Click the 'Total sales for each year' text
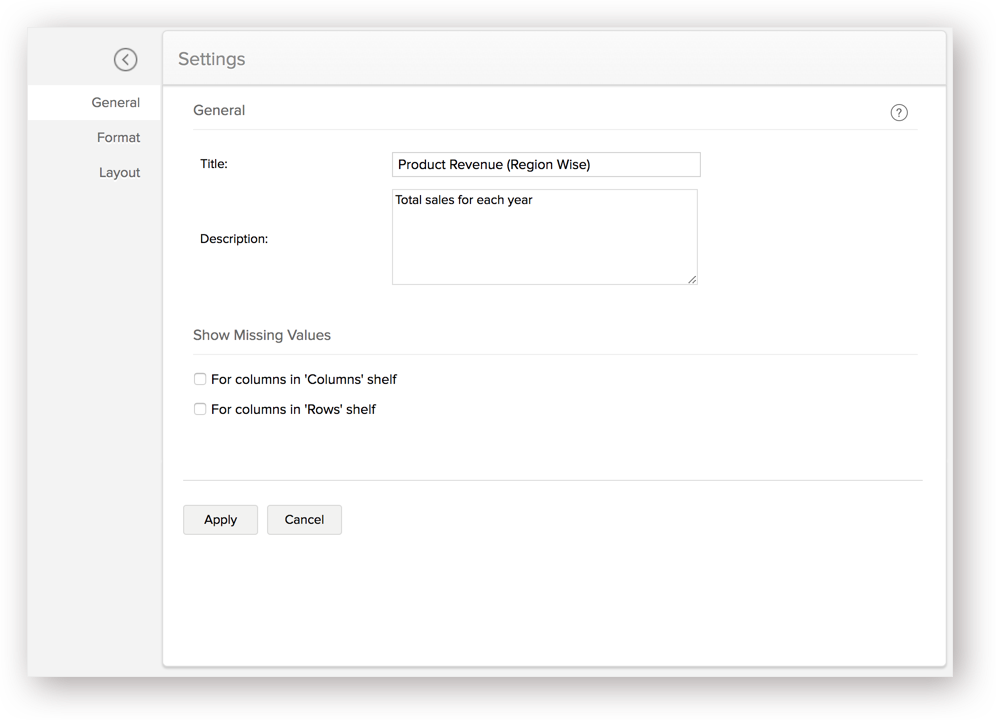 pyautogui.click(x=464, y=200)
